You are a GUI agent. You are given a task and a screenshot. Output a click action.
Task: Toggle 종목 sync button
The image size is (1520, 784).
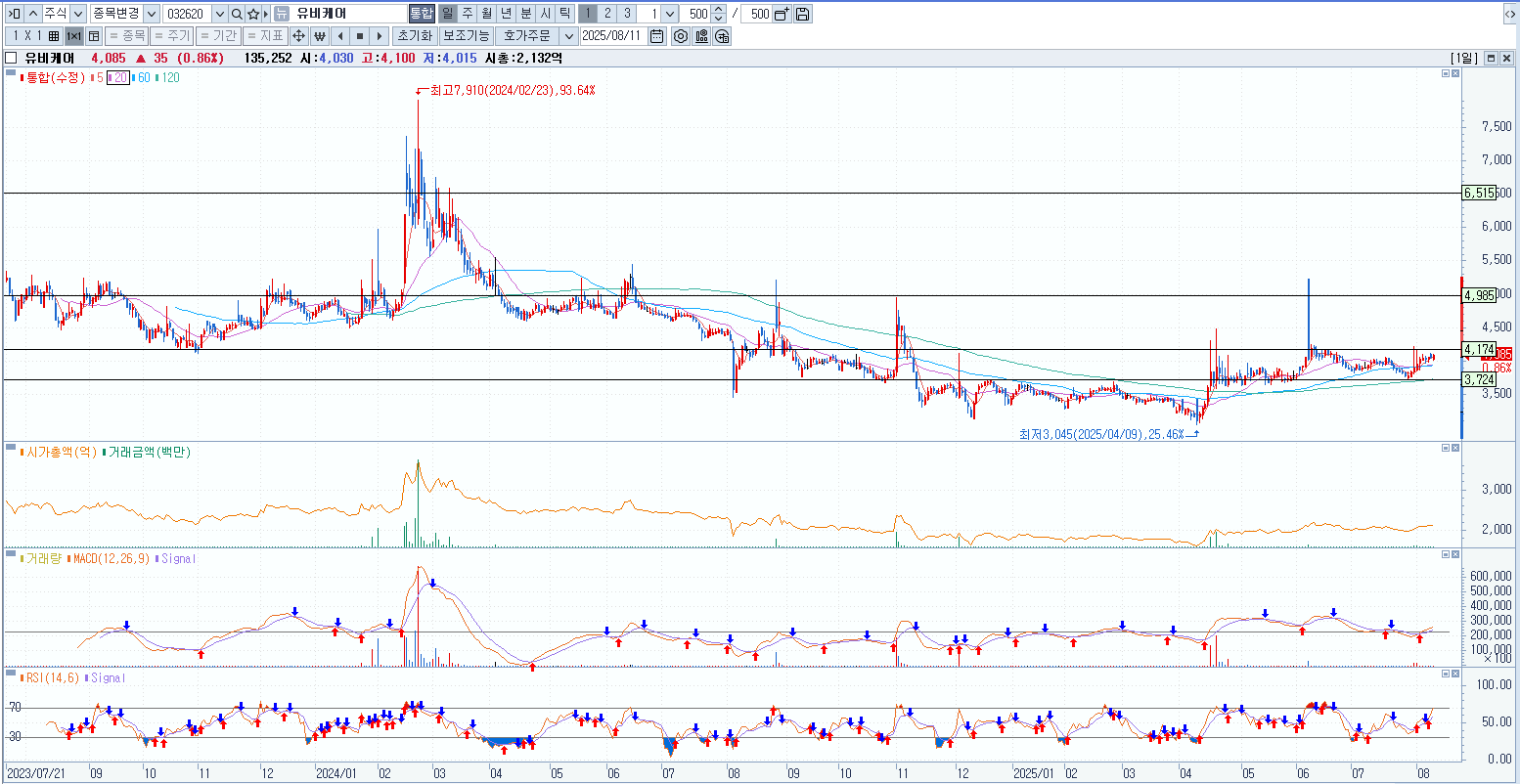(x=126, y=36)
